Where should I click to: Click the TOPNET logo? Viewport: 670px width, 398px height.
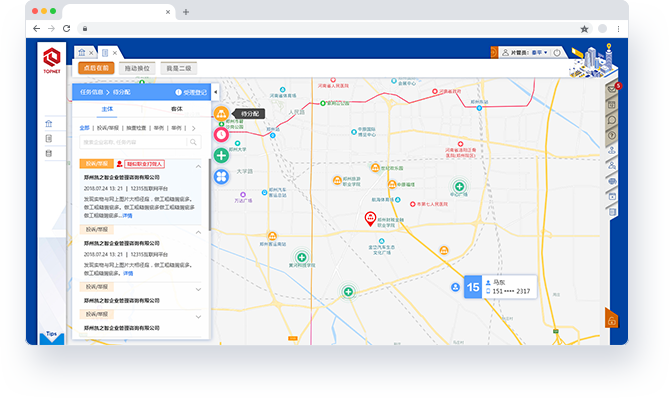(x=52, y=60)
